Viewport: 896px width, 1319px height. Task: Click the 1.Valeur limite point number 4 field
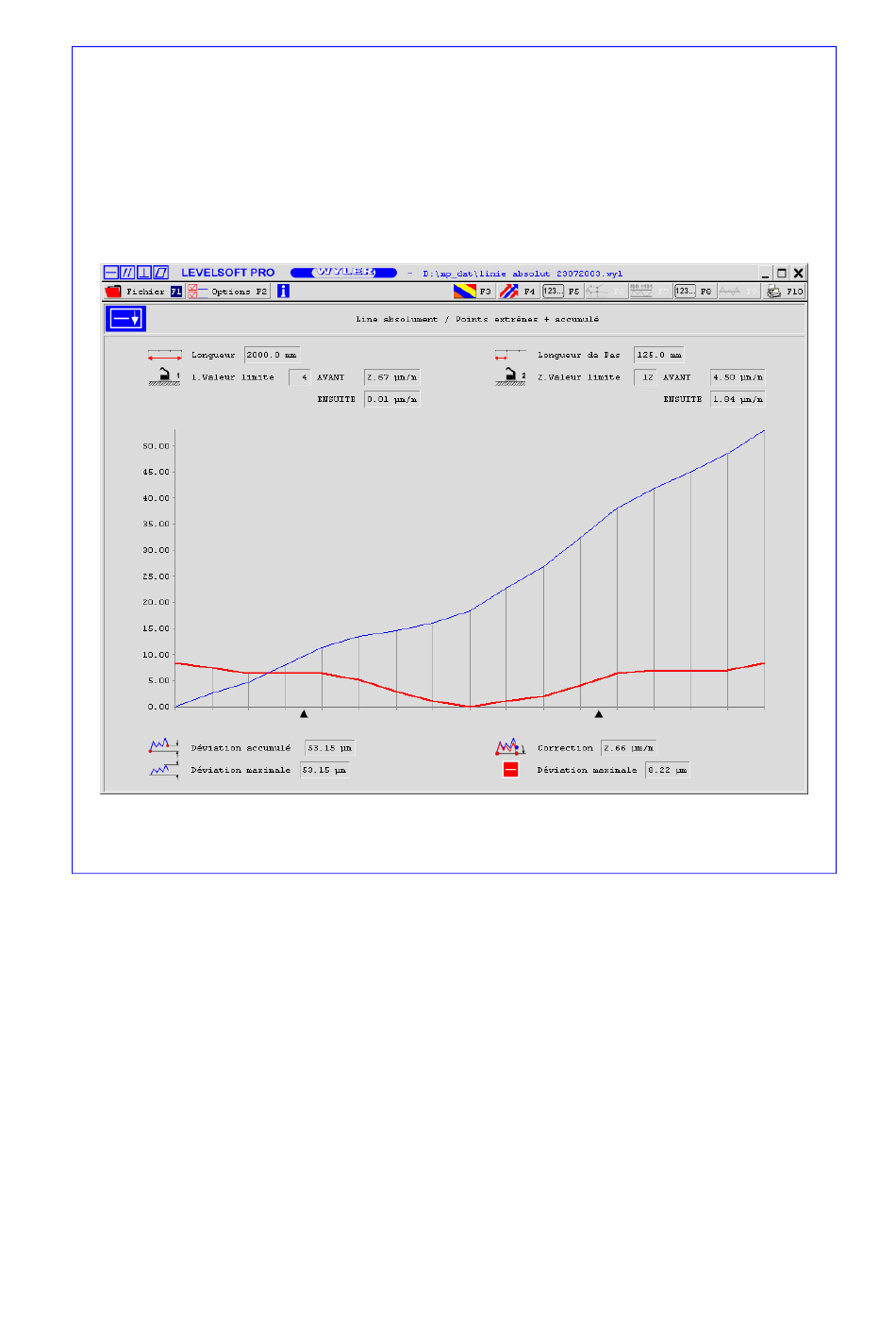click(x=300, y=377)
